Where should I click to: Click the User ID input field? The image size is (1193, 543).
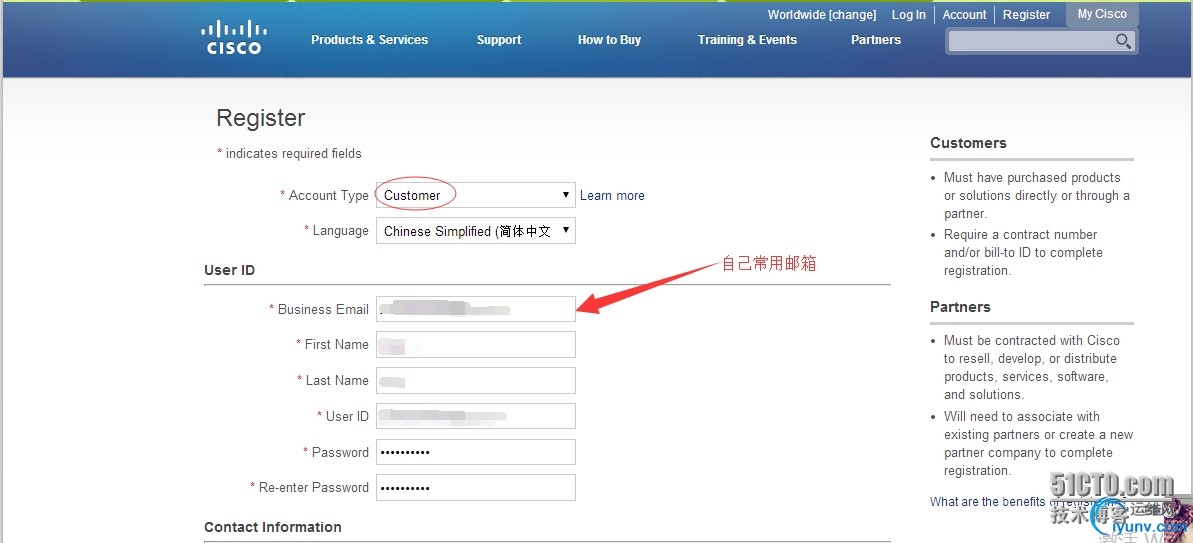coord(476,416)
